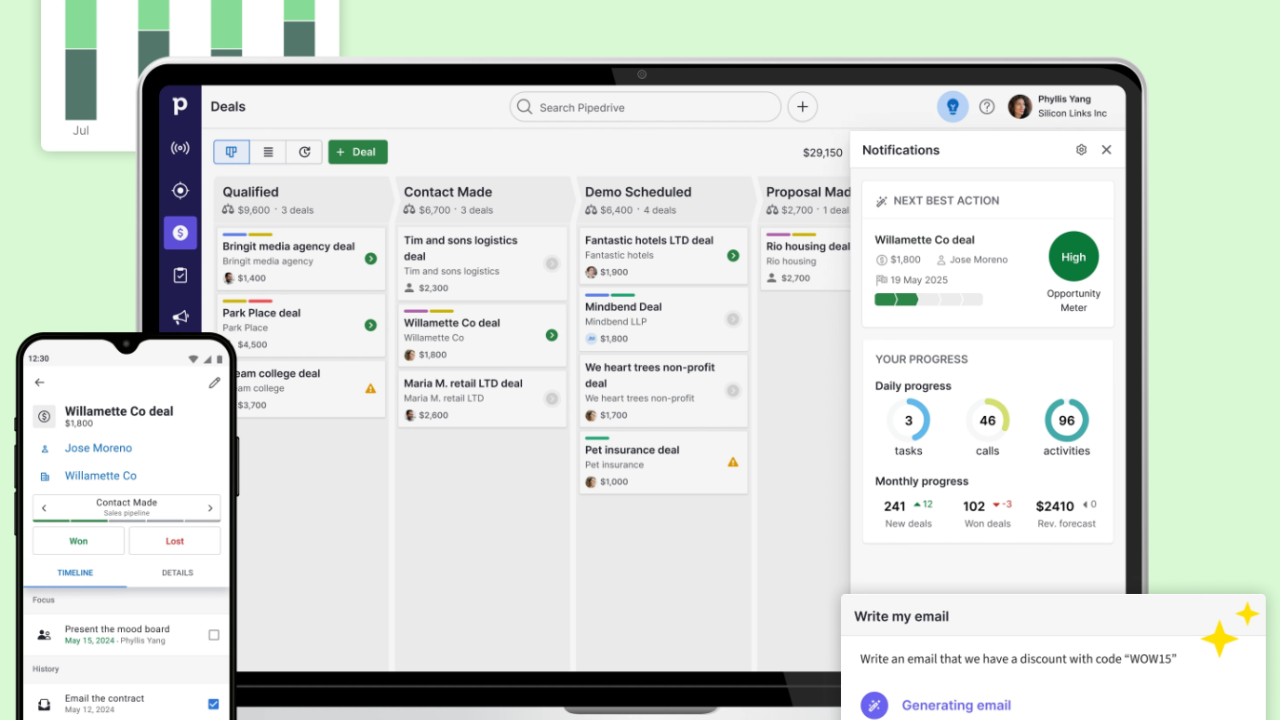Screen dimensions: 1280x720
Task: Click grey arrow on Tim and sons logistics deal
Action: click(551, 264)
